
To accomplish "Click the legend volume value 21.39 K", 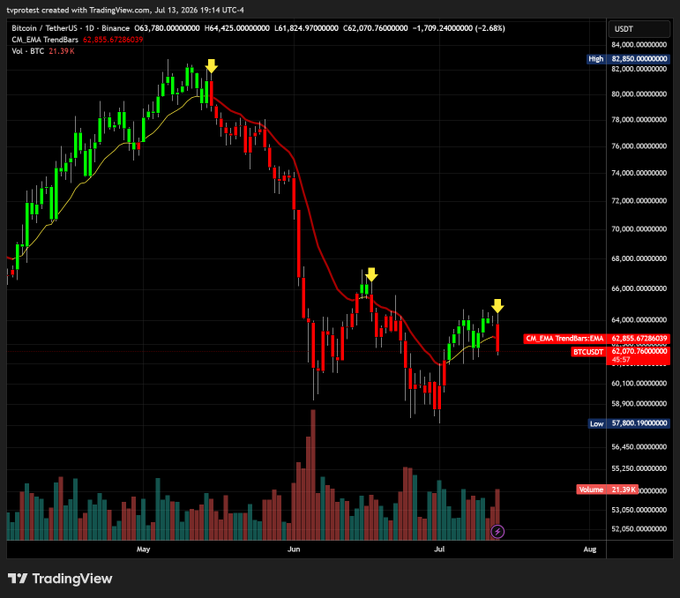I will click(62, 51).
